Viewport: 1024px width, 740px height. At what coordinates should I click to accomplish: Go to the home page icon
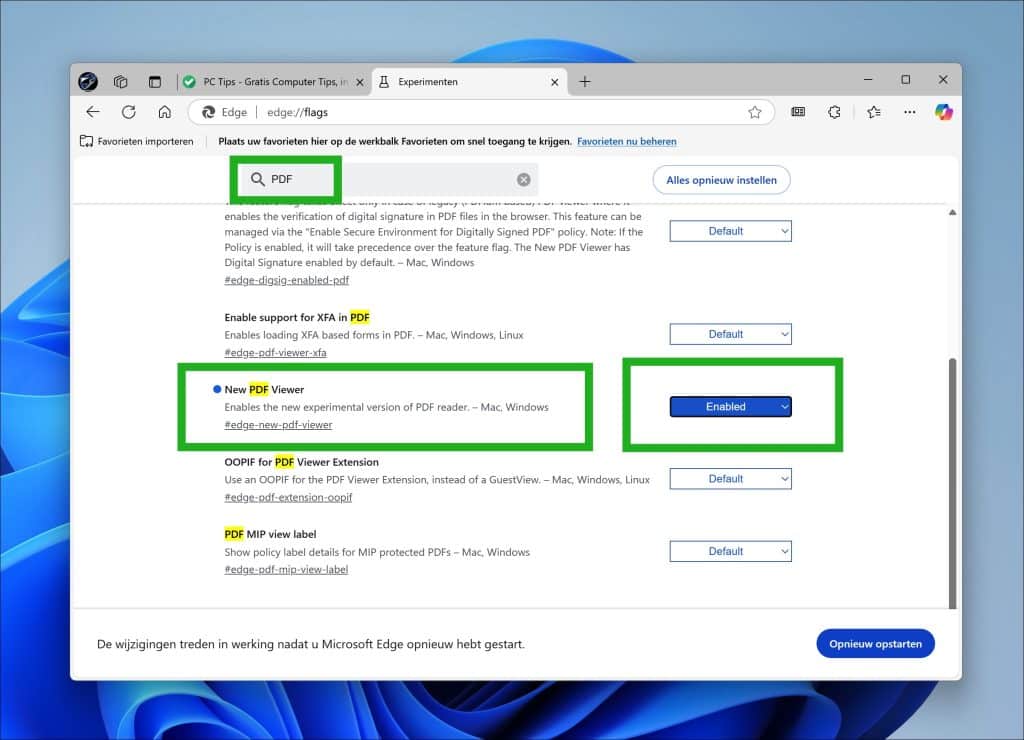[165, 112]
